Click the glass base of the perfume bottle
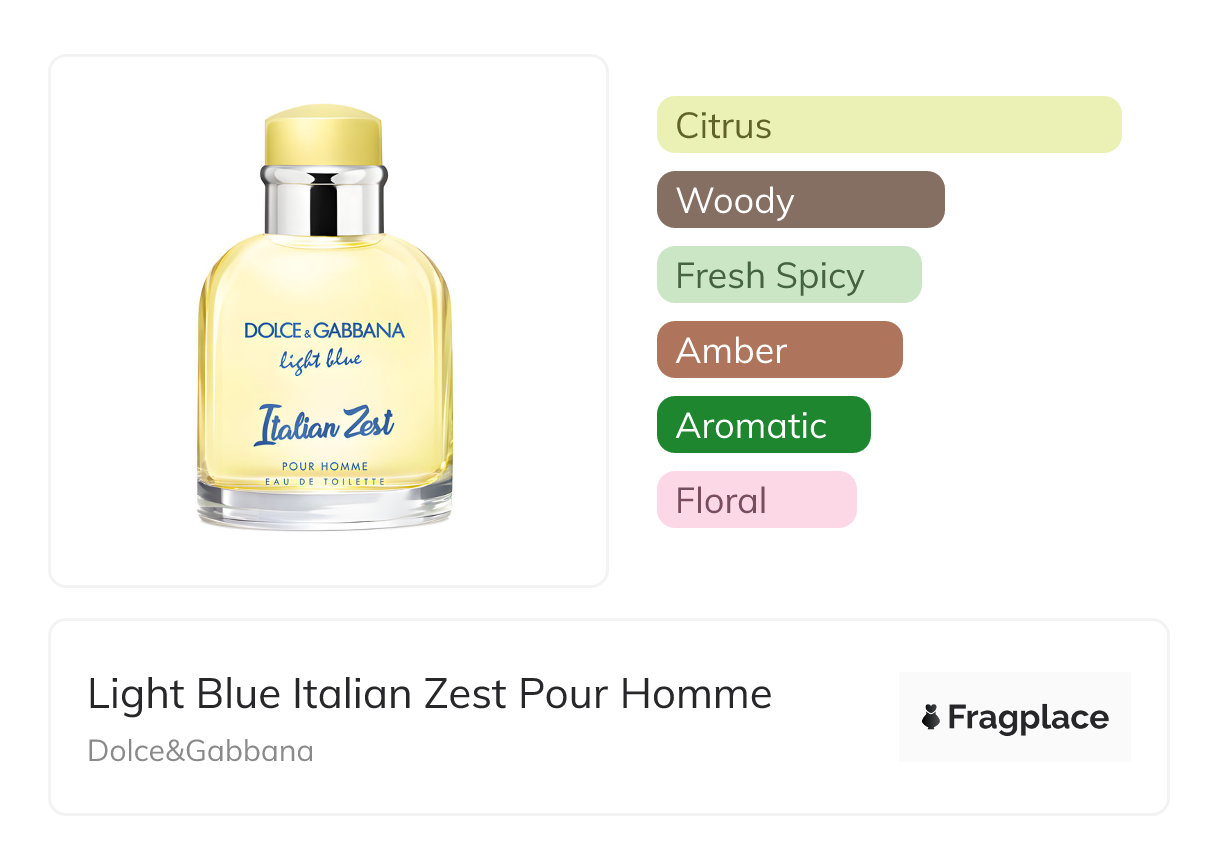The width and height of the screenshot is (1218, 864). coord(325,509)
